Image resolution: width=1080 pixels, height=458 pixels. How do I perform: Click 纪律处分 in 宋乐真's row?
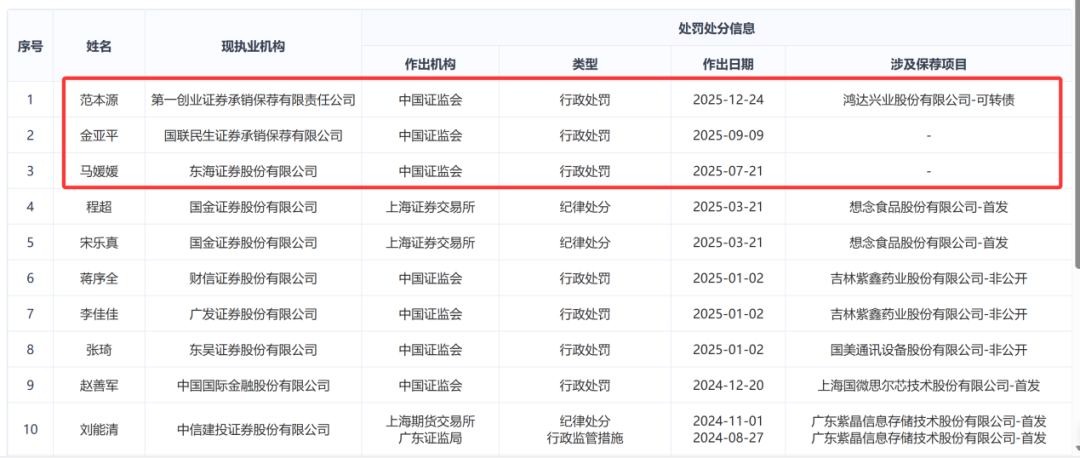[584, 242]
